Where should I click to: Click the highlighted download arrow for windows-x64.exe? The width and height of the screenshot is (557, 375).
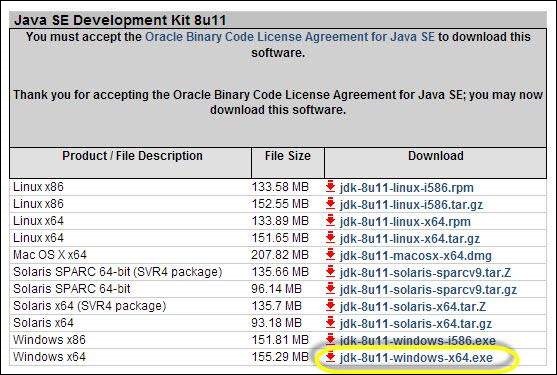coord(330,357)
